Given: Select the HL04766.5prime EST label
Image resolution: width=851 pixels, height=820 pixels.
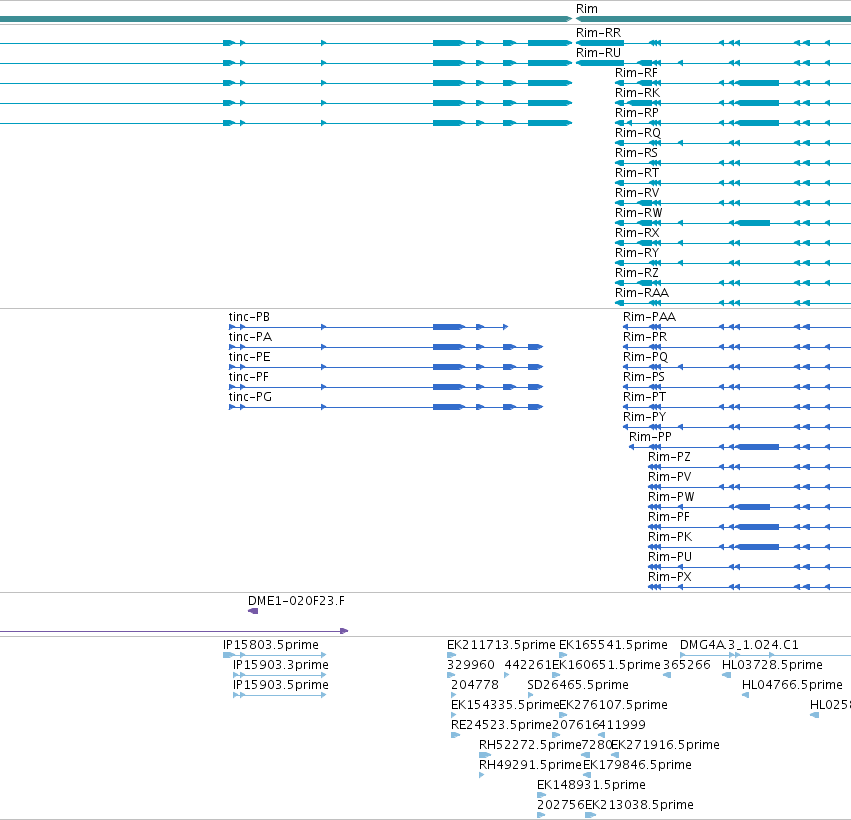Looking at the screenshot, I should pyautogui.click(x=792, y=685).
